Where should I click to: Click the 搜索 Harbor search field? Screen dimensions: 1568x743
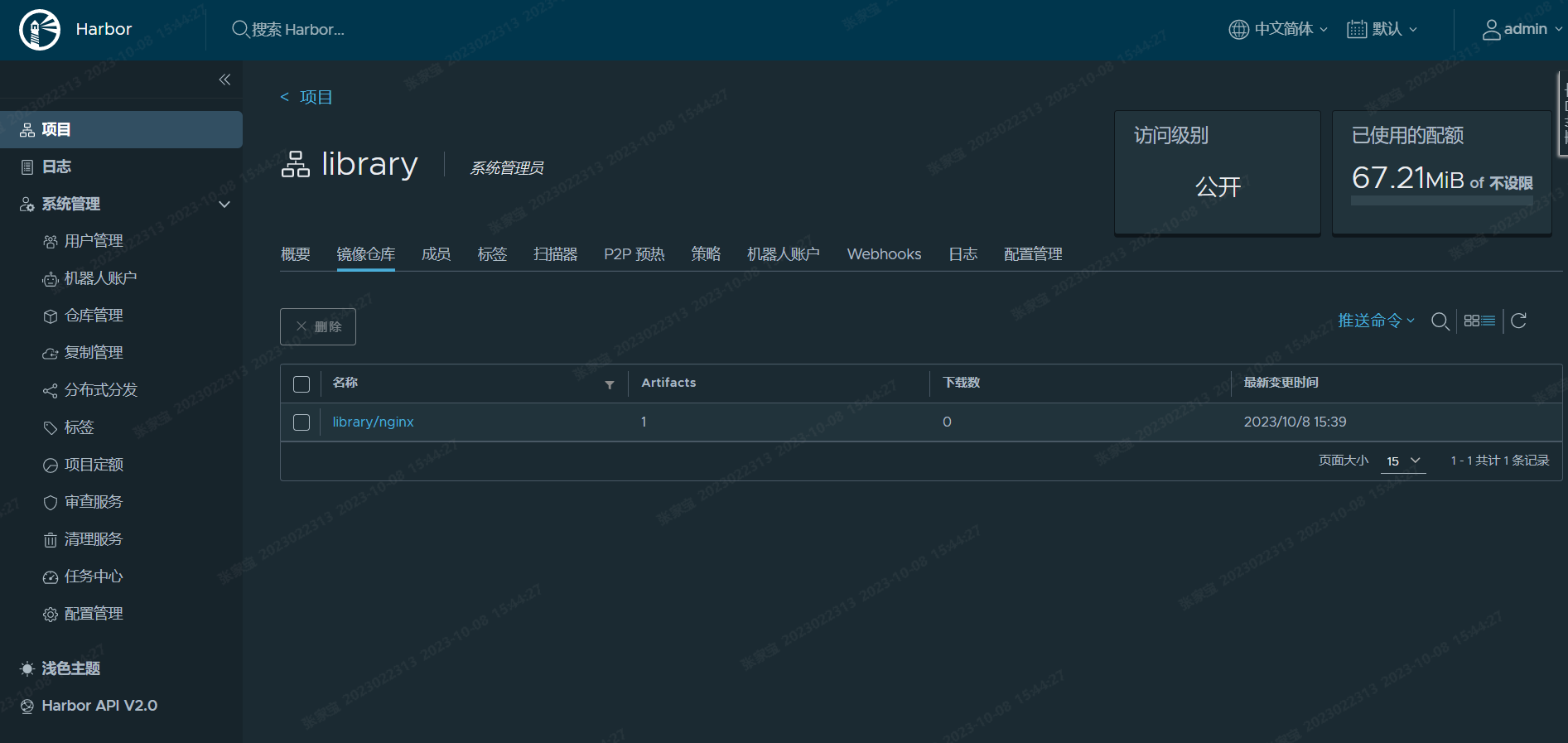point(298,30)
